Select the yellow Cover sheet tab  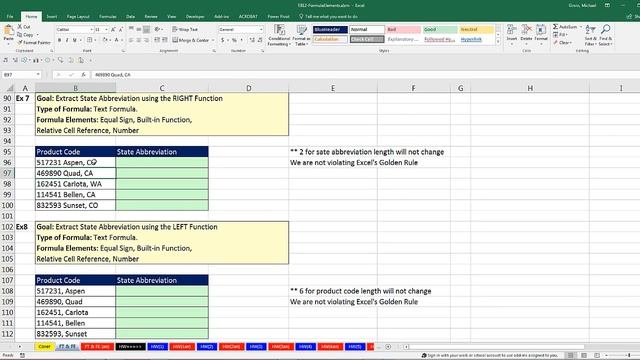pos(44,347)
